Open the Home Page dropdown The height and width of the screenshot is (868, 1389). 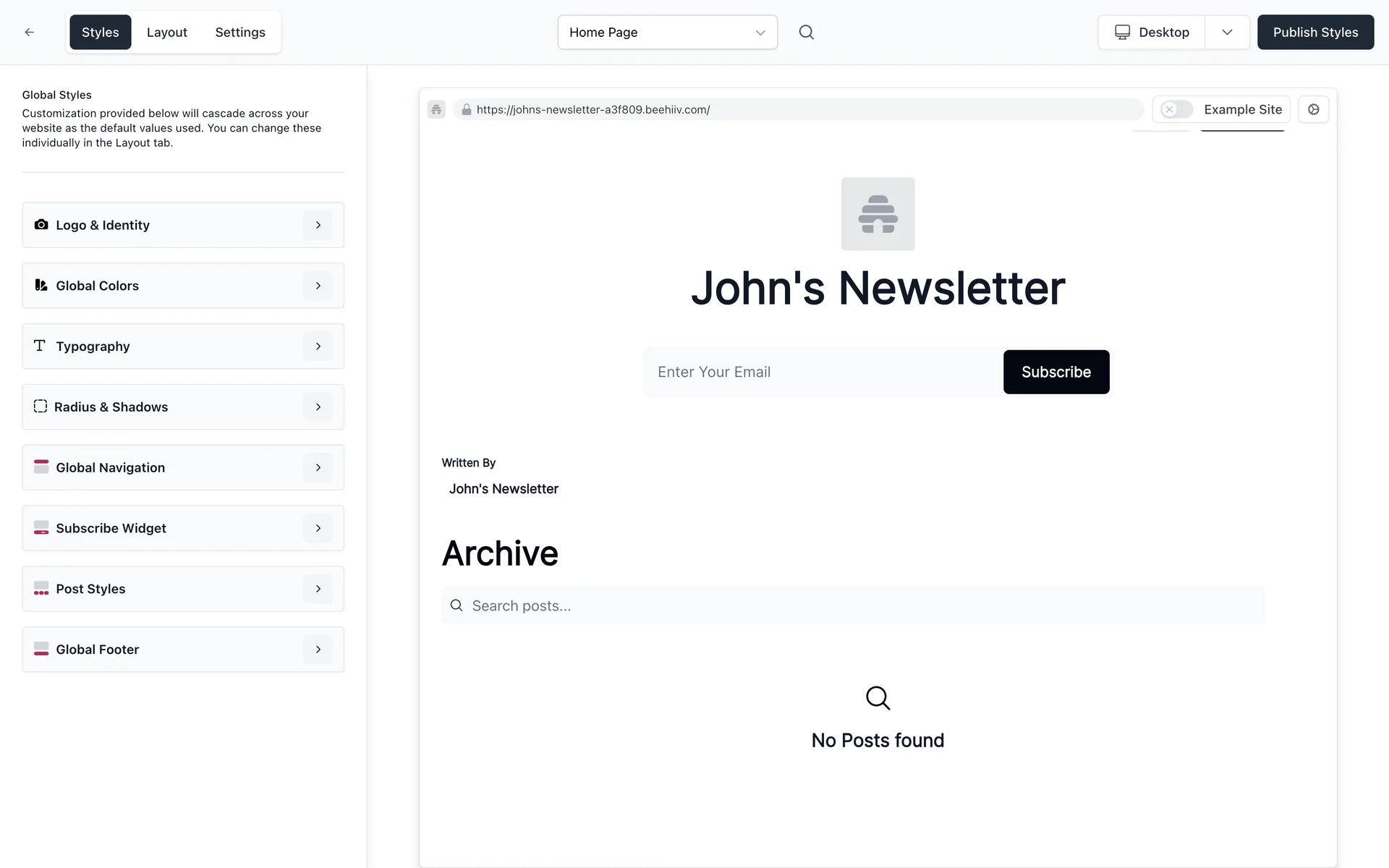tap(667, 32)
